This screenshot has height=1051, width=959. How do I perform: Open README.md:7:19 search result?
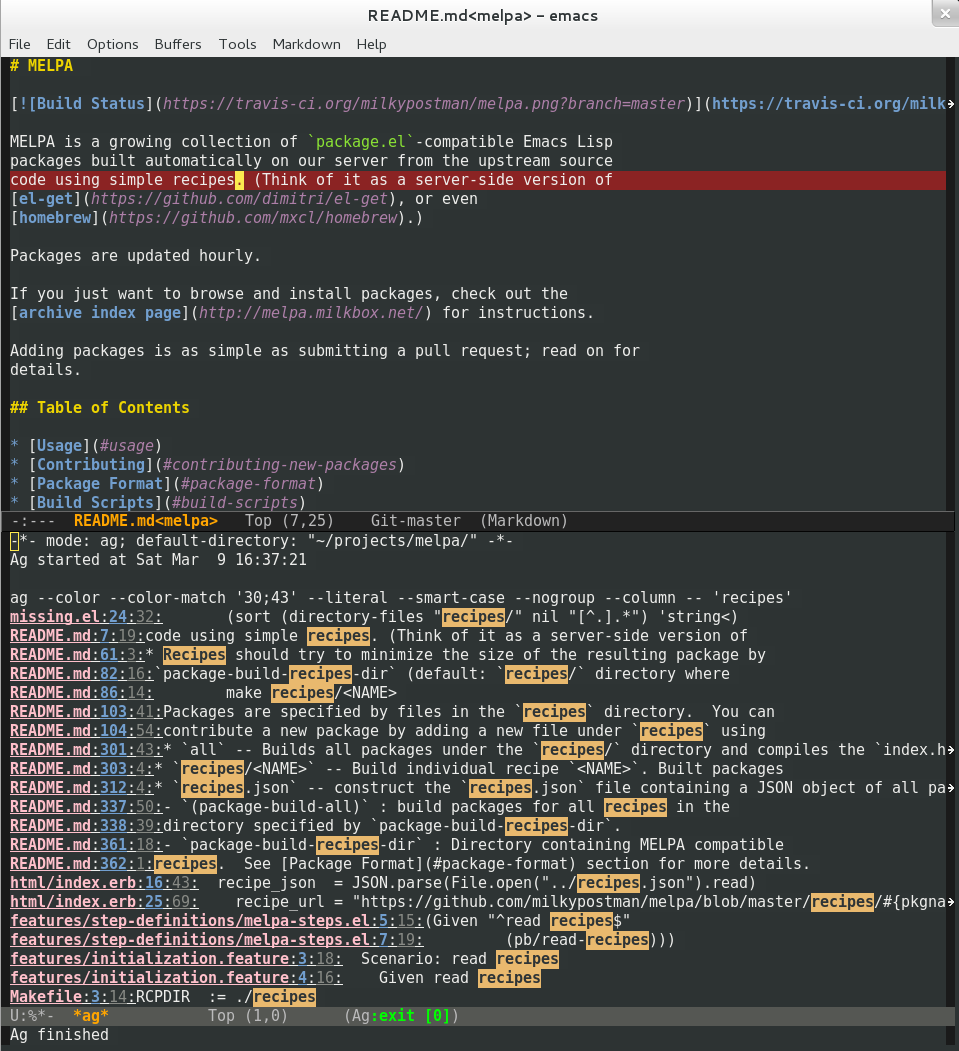77,635
